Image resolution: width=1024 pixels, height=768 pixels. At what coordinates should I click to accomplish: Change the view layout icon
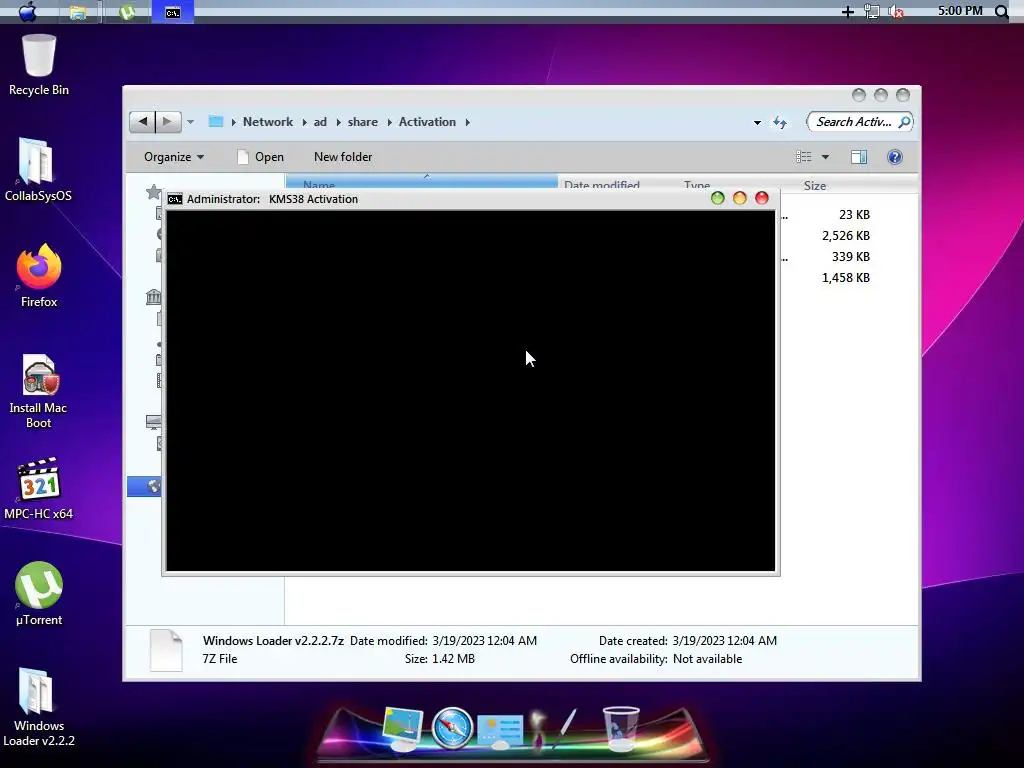pos(803,157)
